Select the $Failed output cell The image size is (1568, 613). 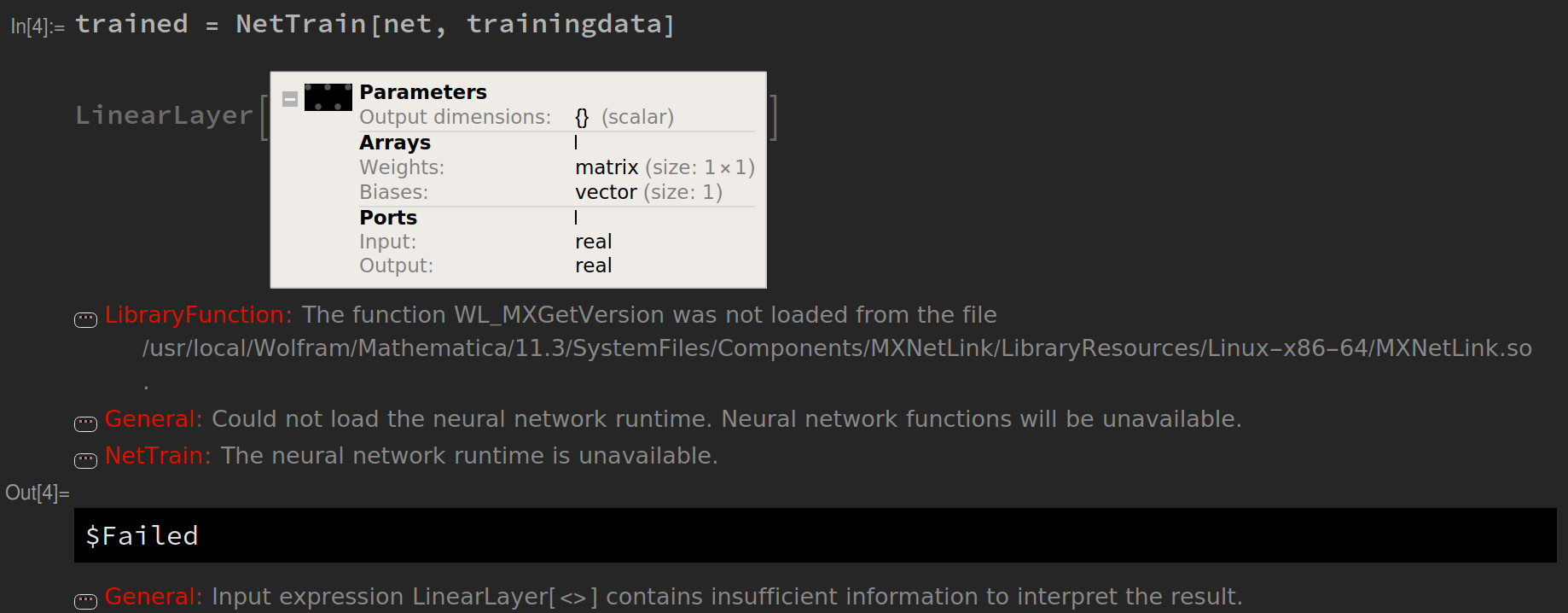(x=816, y=535)
